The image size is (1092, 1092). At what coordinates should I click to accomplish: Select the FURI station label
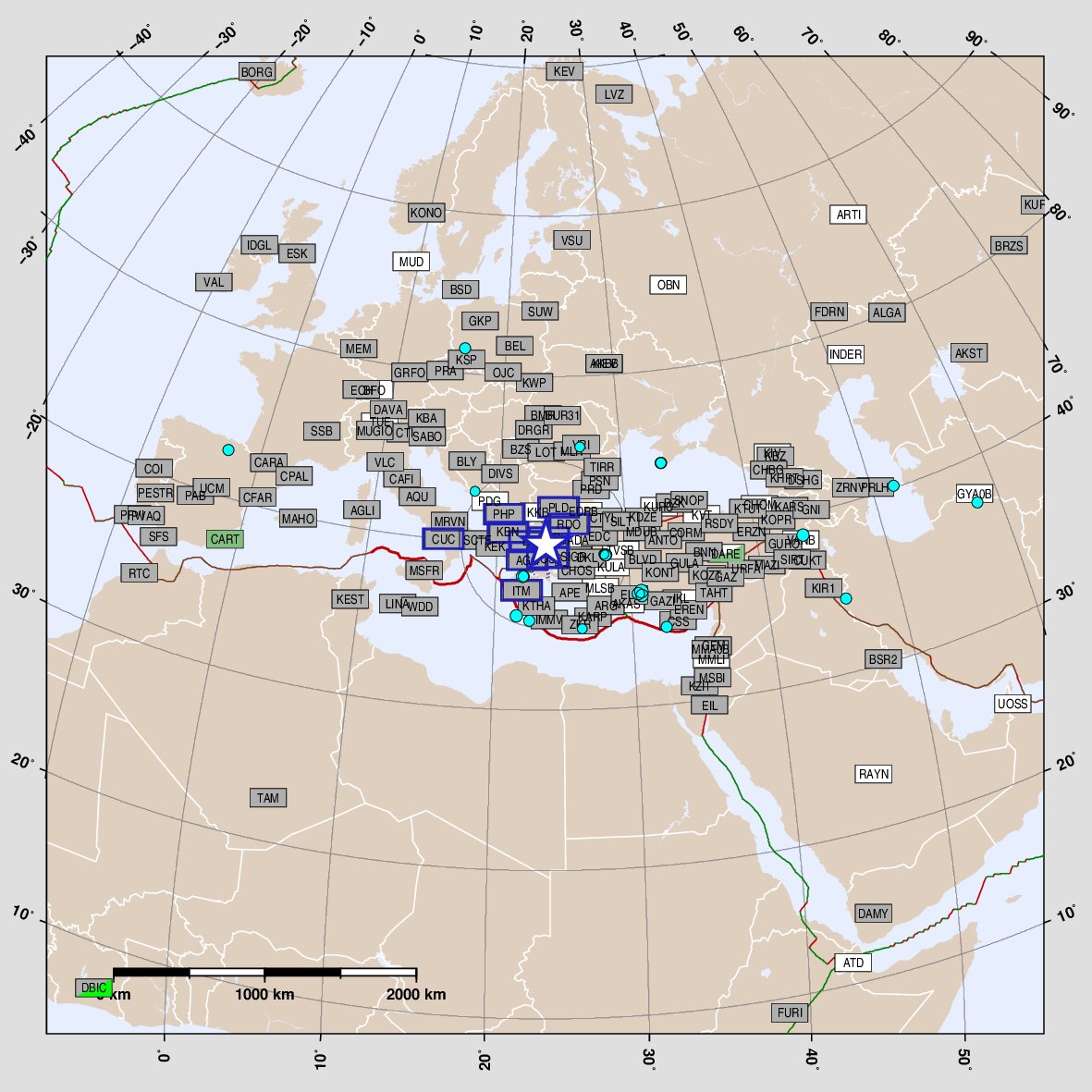(790, 1012)
